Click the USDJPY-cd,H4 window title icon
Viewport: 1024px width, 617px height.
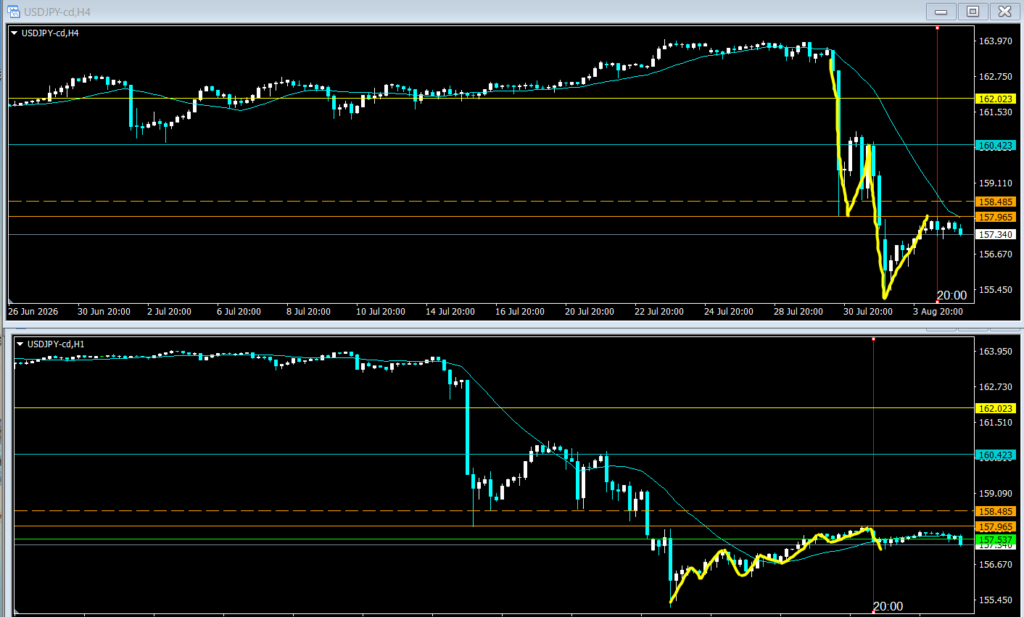click(13, 12)
